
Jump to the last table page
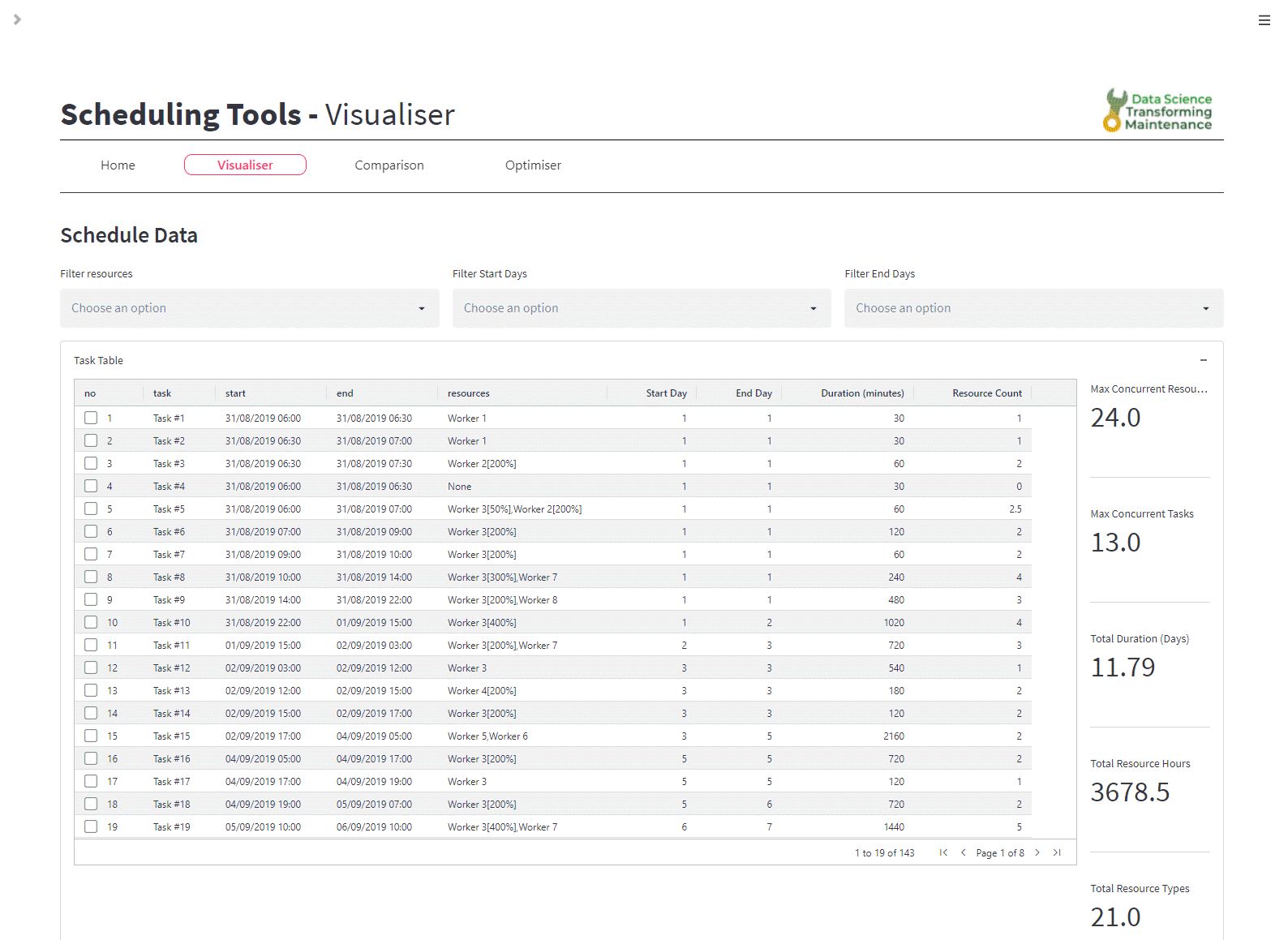pos(1057,852)
